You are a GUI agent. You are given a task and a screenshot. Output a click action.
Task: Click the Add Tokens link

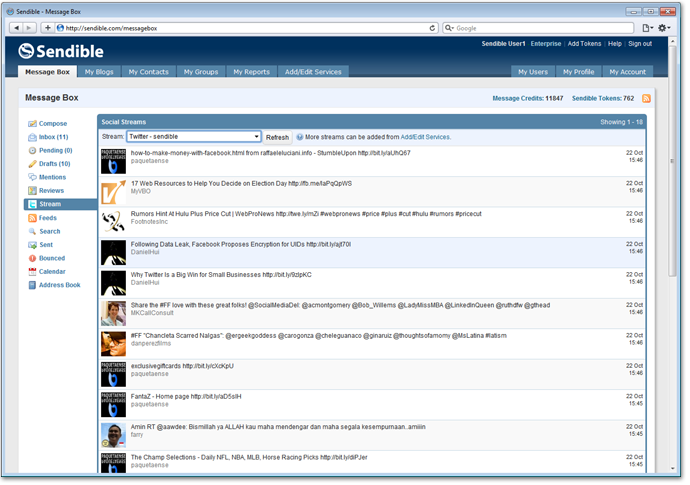[x=584, y=44]
